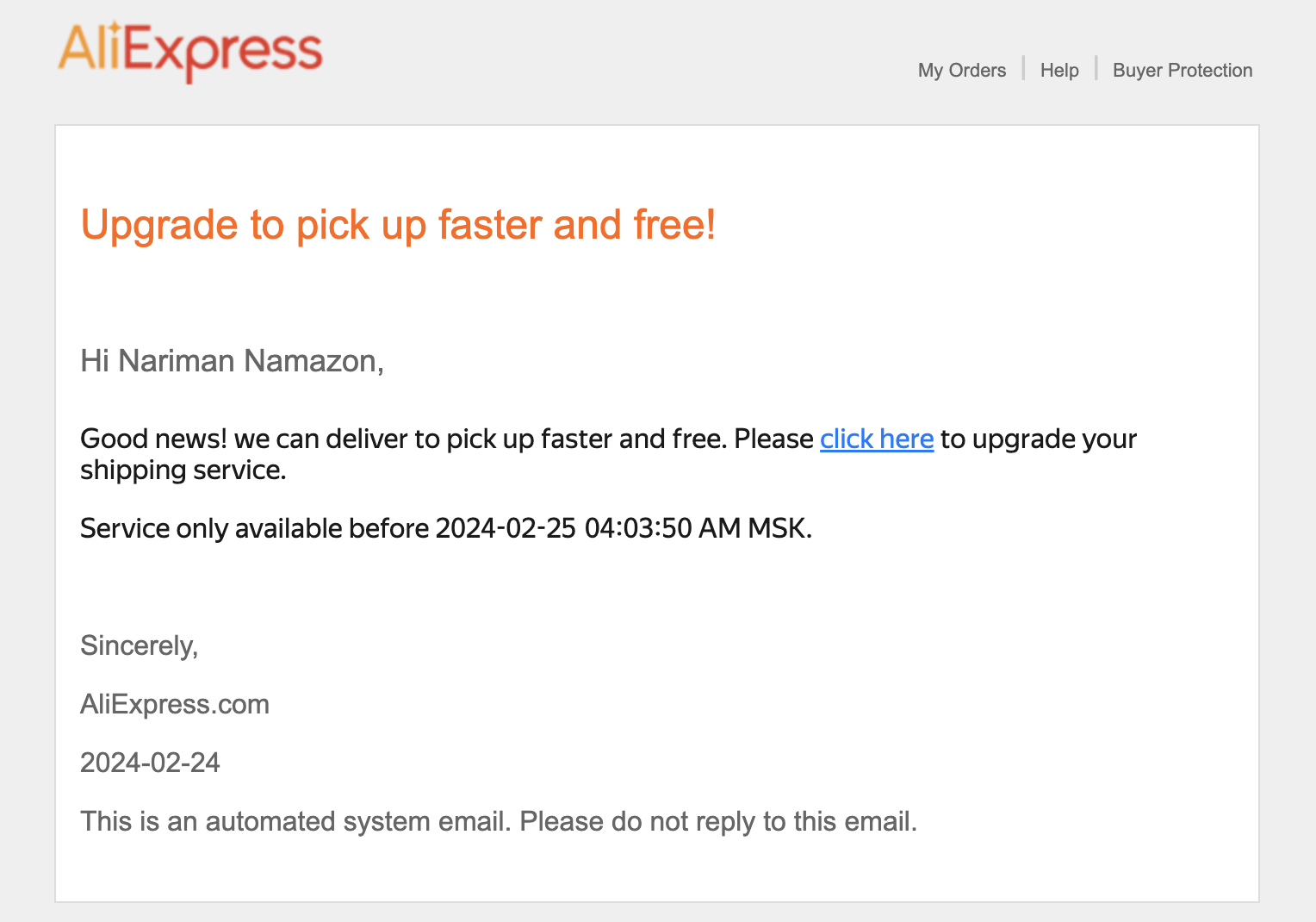The width and height of the screenshot is (1316, 922).
Task: Open the Help link in header
Action: pyautogui.click(x=1059, y=71)
